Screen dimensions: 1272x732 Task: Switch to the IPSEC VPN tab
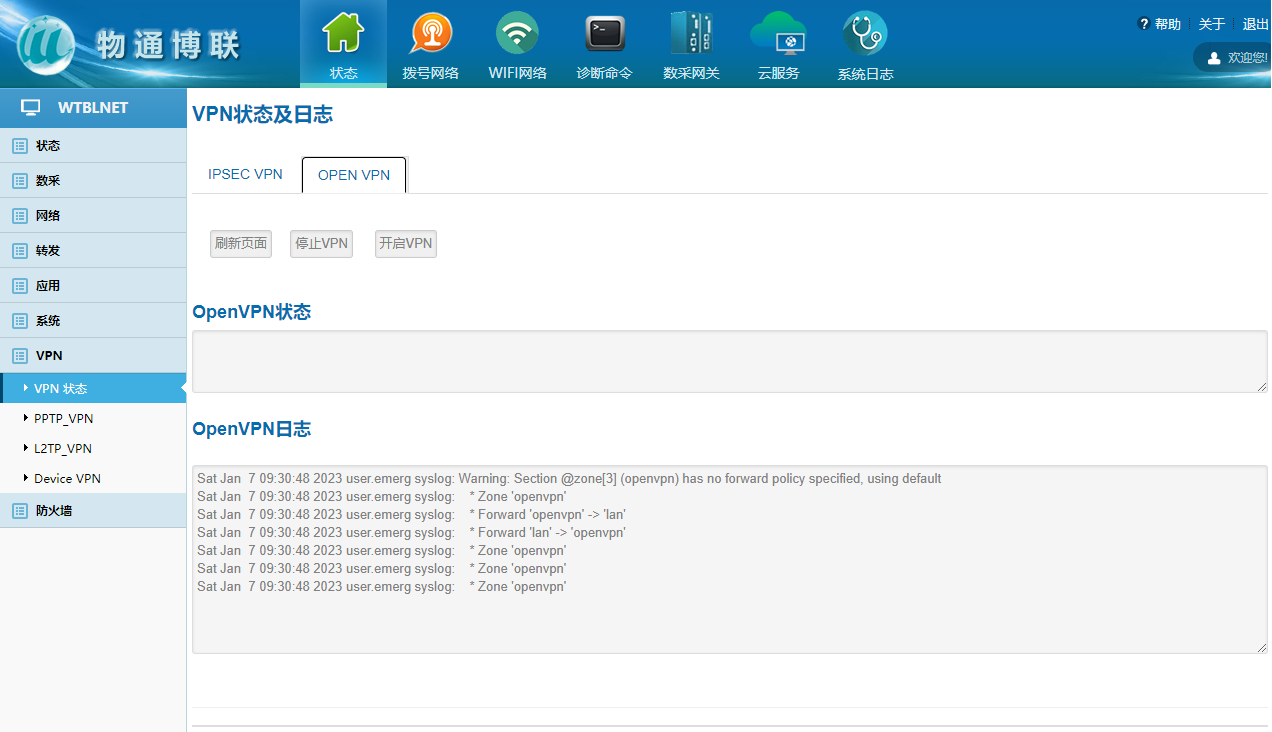pyautogui.click(x=245, y=175)
